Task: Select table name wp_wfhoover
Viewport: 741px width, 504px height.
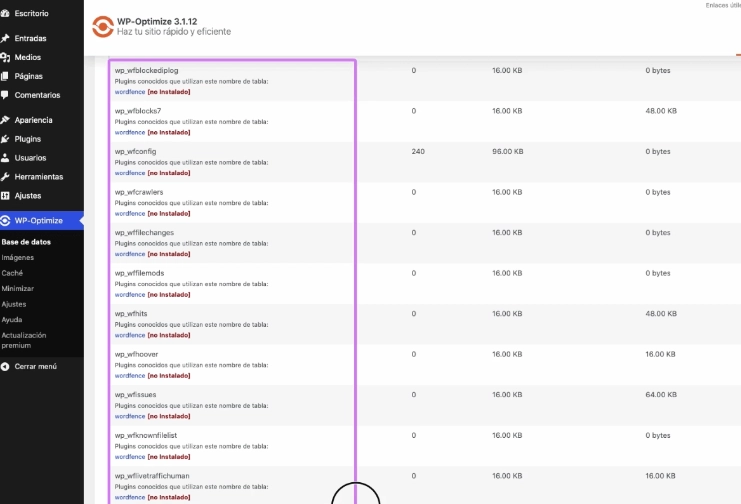Action: (x=136, y=354)
